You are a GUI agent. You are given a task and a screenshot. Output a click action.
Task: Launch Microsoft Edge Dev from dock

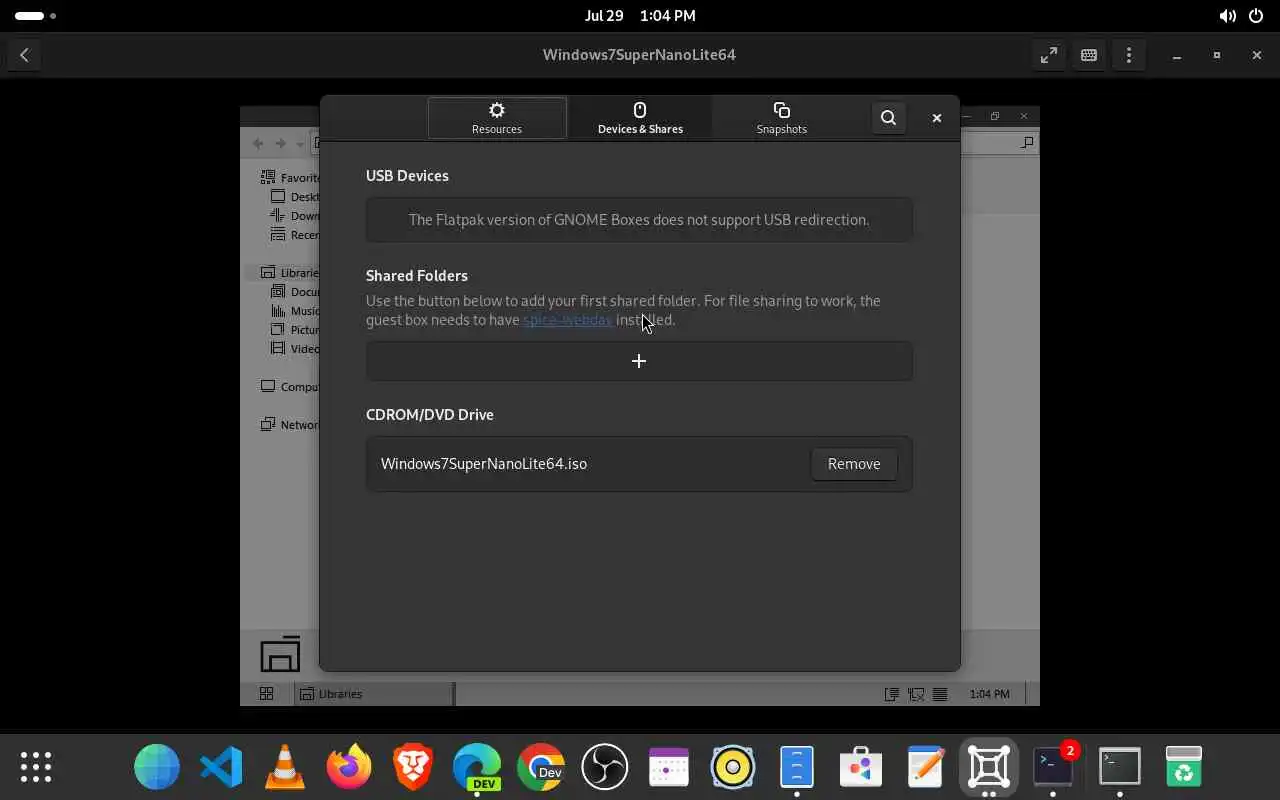(x=477, y=767)
